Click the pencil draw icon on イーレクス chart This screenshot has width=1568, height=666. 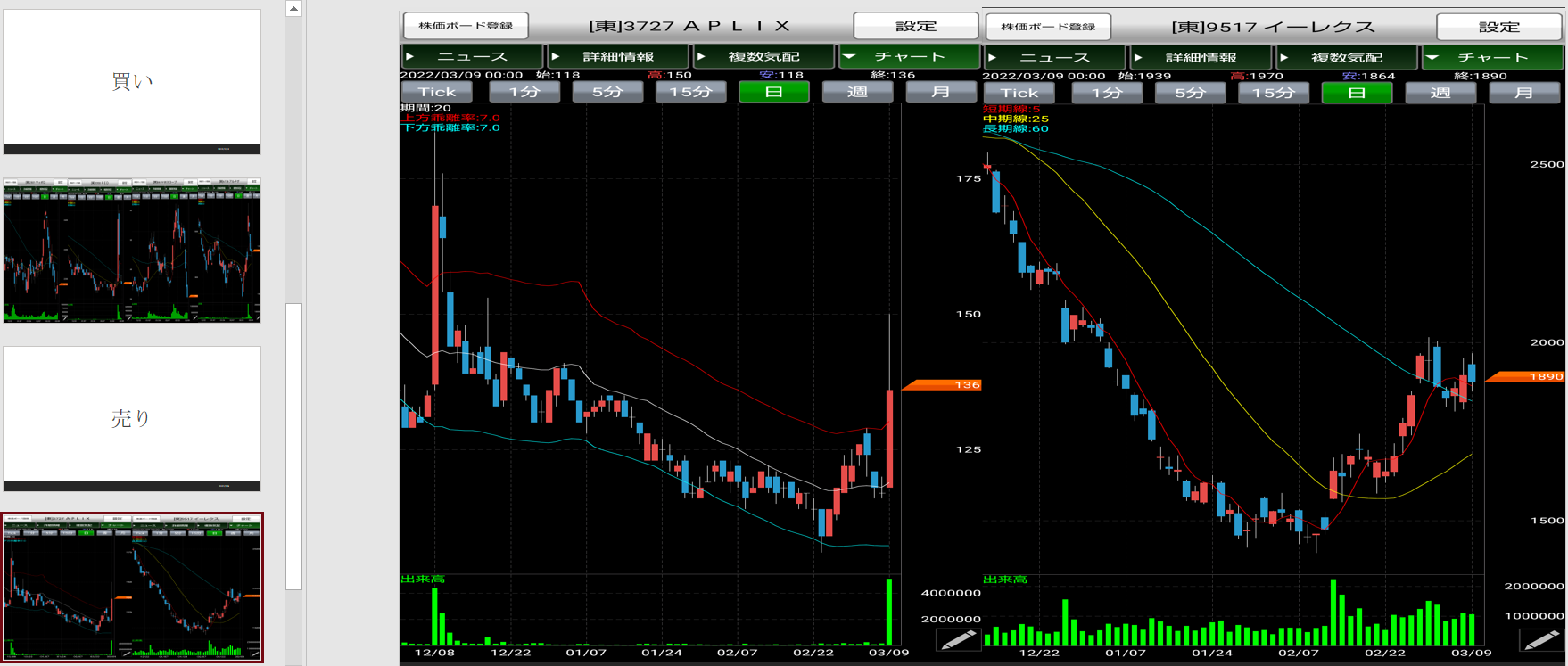pos(1540,639)
